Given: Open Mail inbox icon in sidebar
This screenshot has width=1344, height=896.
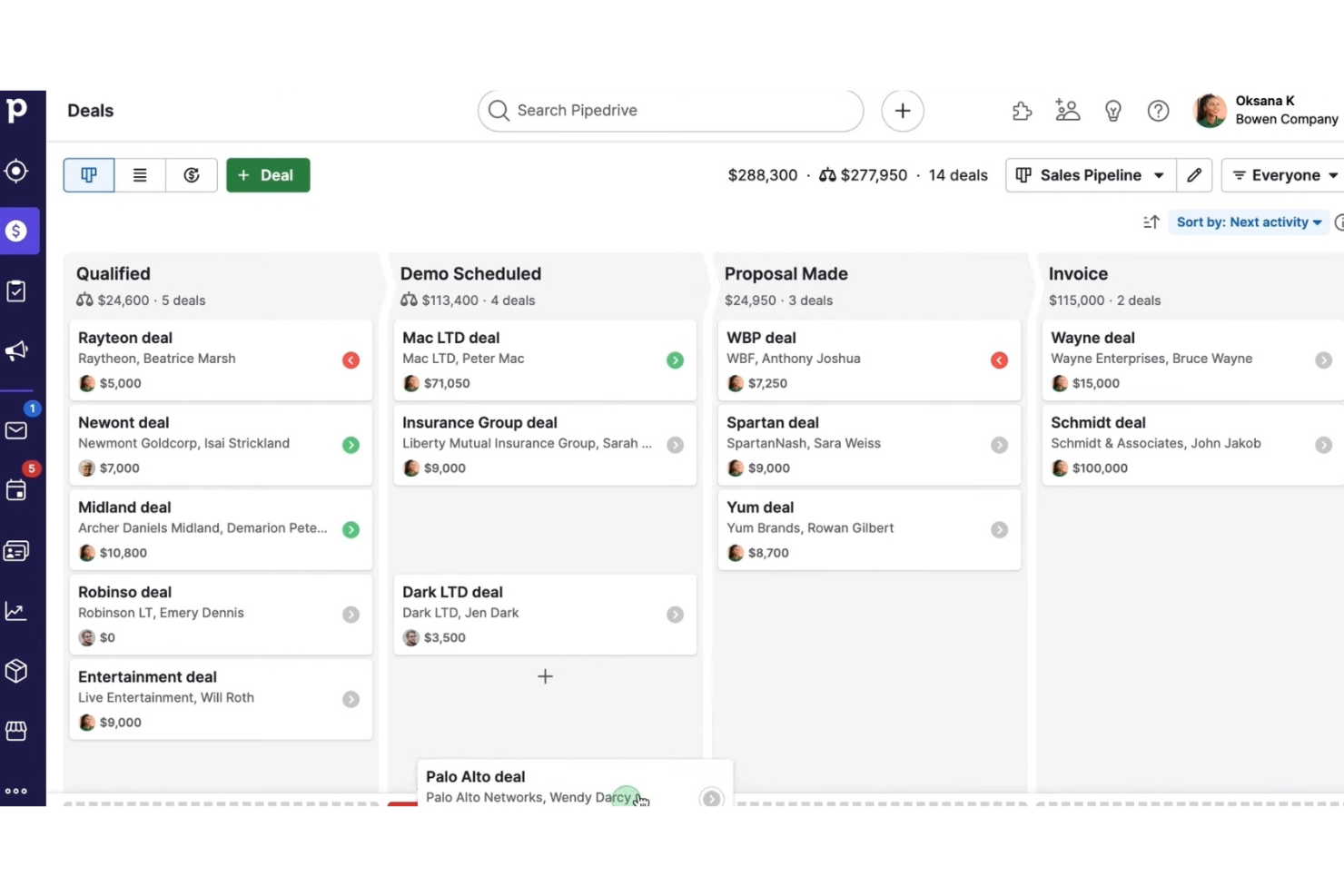Looking at the screenshot, I should coord(16,430).
